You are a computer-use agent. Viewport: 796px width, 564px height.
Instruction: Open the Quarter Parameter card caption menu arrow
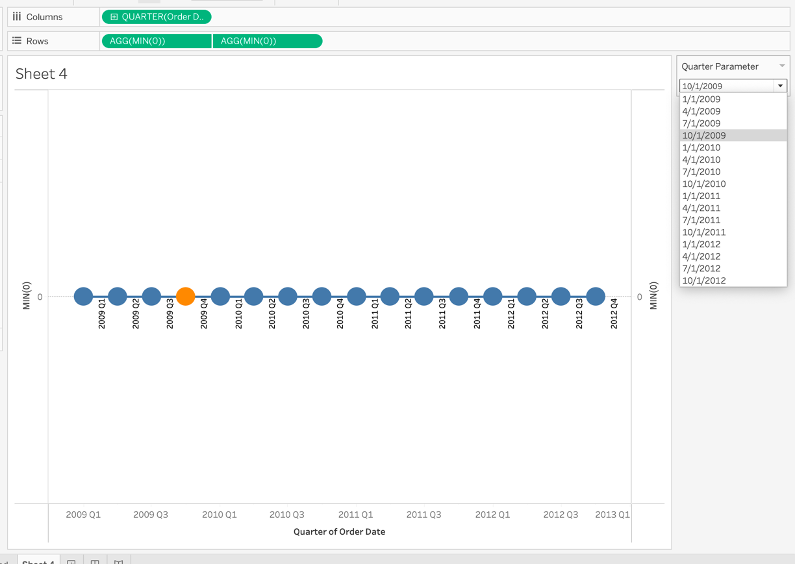(782, 65)
